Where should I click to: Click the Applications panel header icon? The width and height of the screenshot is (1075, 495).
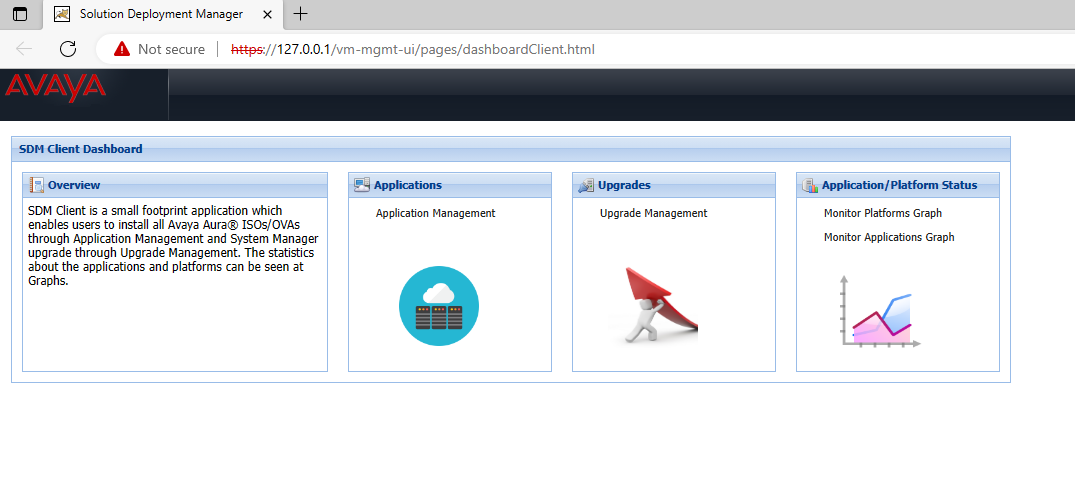click(x=361, y=185)
